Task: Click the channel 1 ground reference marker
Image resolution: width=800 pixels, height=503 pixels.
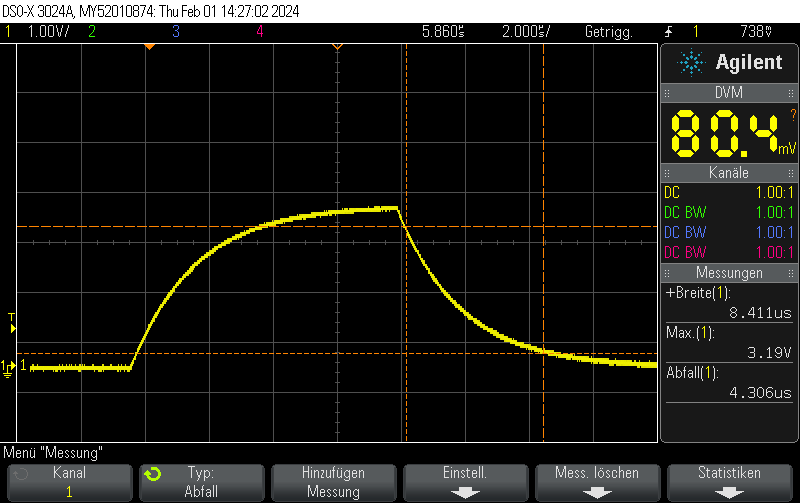Action: 8,368
